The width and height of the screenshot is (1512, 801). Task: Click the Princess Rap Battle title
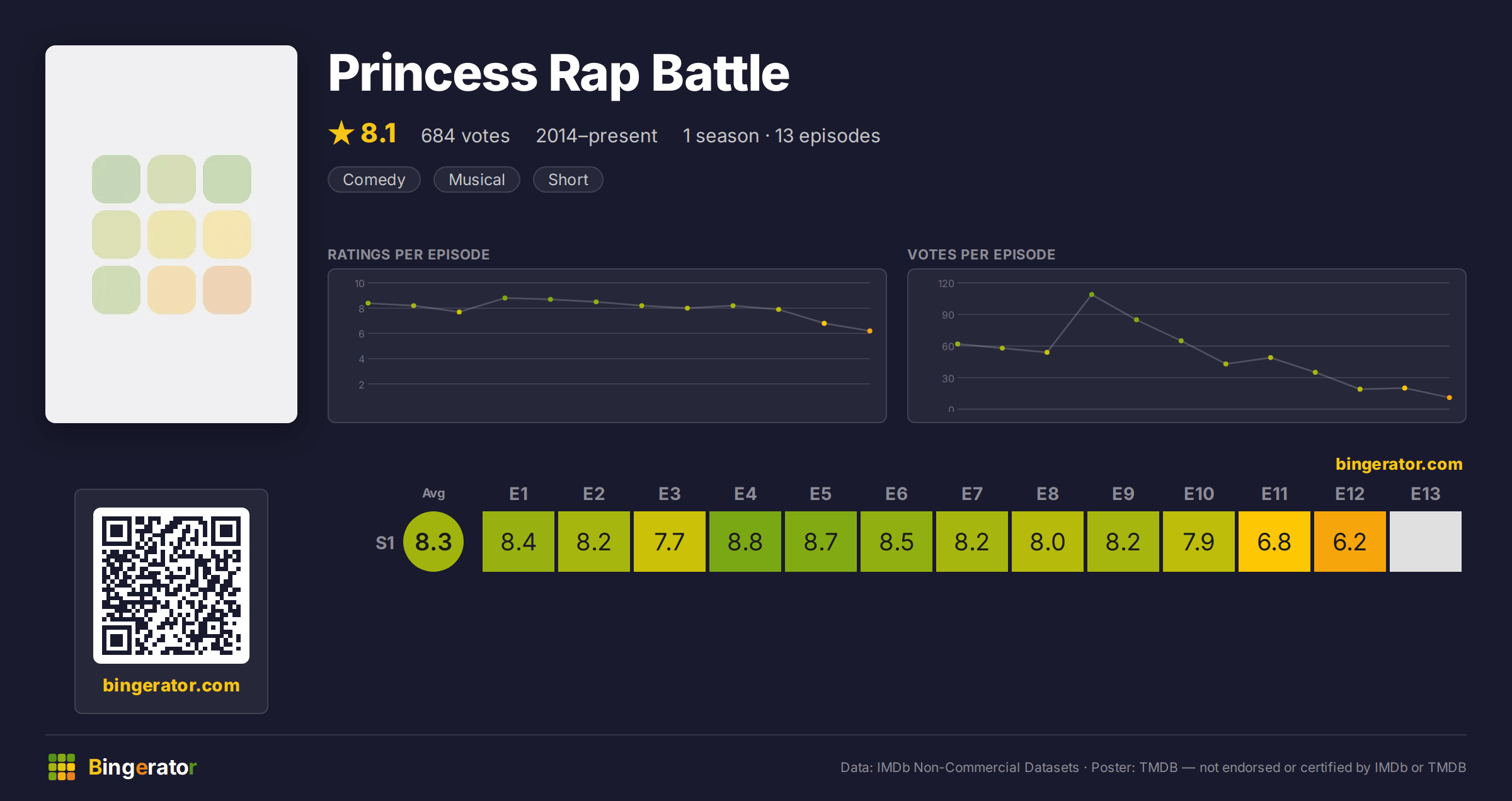click(559, 74)
